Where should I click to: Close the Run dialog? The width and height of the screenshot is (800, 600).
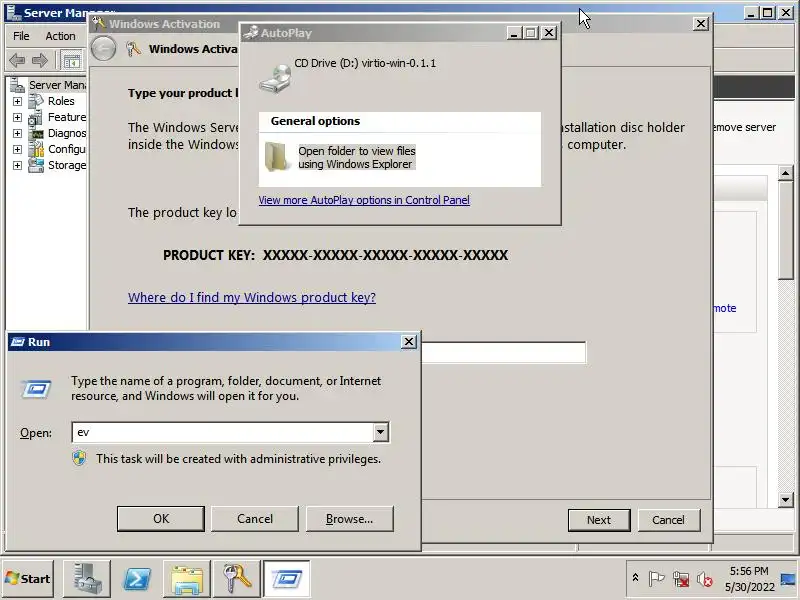[x=409, y=342]
